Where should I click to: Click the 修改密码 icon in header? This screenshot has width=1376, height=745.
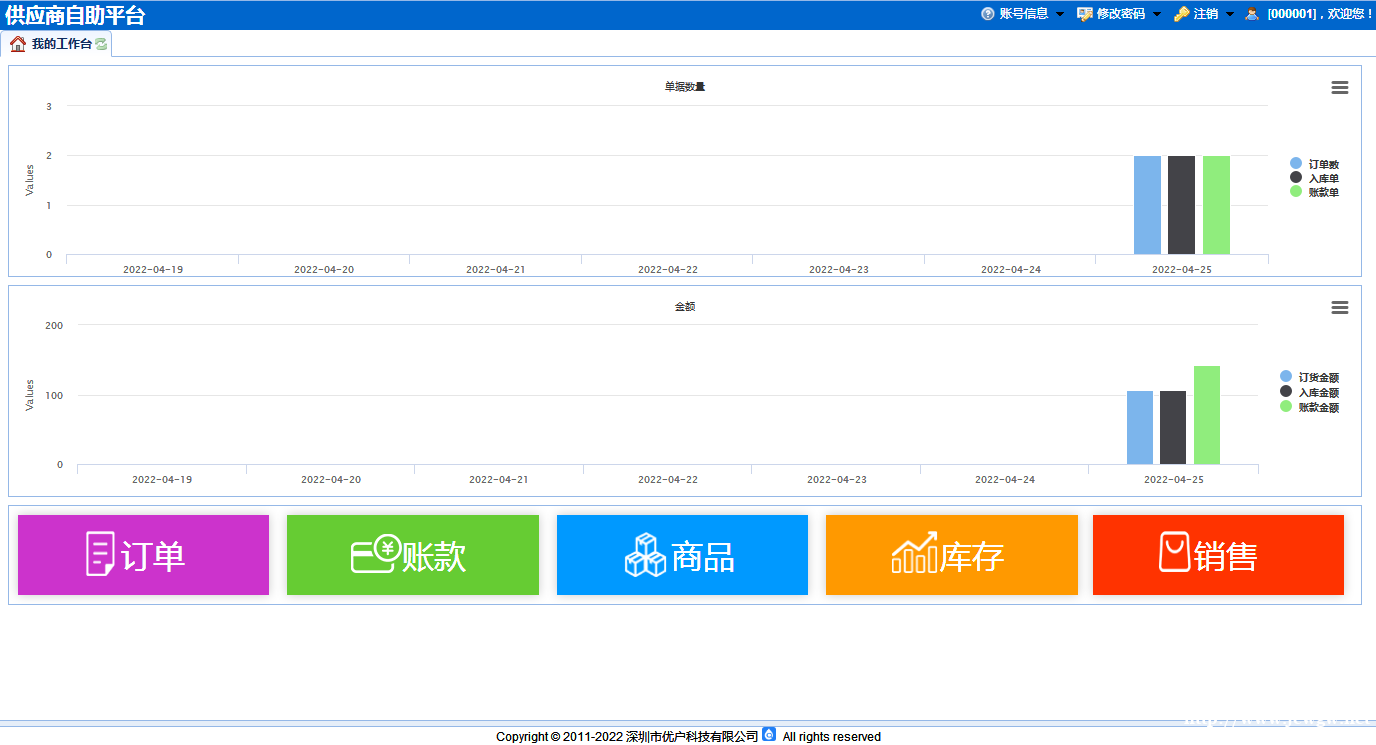click(x=1084, y=14)
